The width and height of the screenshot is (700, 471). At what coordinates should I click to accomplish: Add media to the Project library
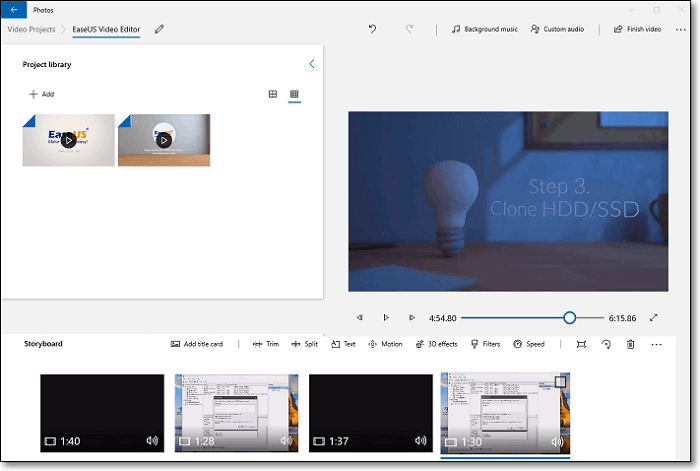tap(41, 94)
